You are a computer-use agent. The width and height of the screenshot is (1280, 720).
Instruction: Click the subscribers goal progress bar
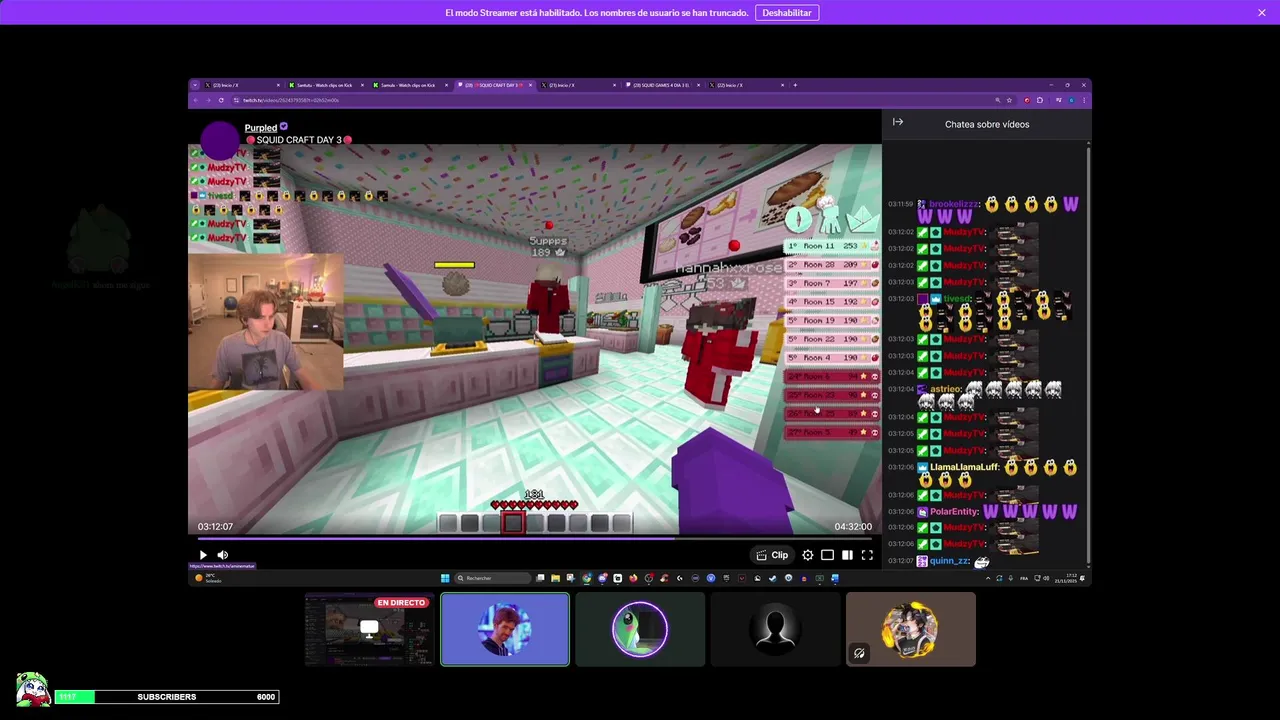point(167,697)
